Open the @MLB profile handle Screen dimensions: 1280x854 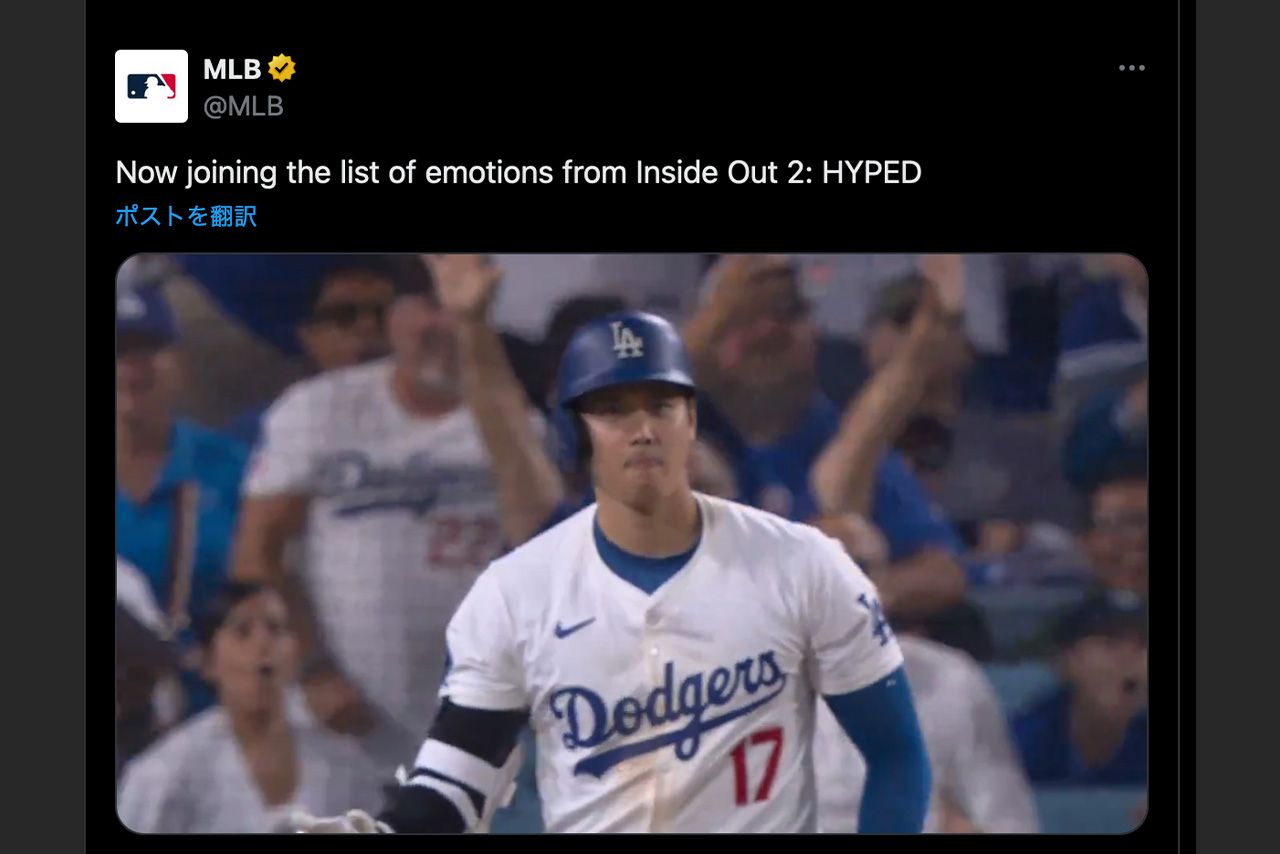tap(244, 107)
